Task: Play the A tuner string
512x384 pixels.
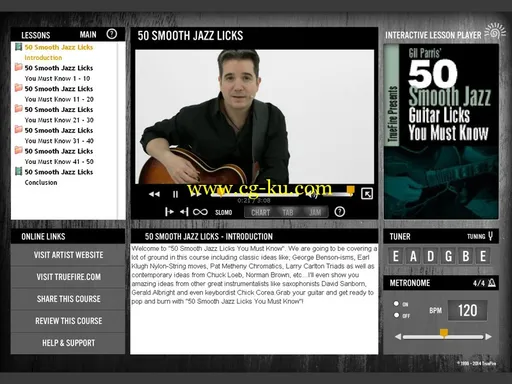Action: [x=413, y=256]
